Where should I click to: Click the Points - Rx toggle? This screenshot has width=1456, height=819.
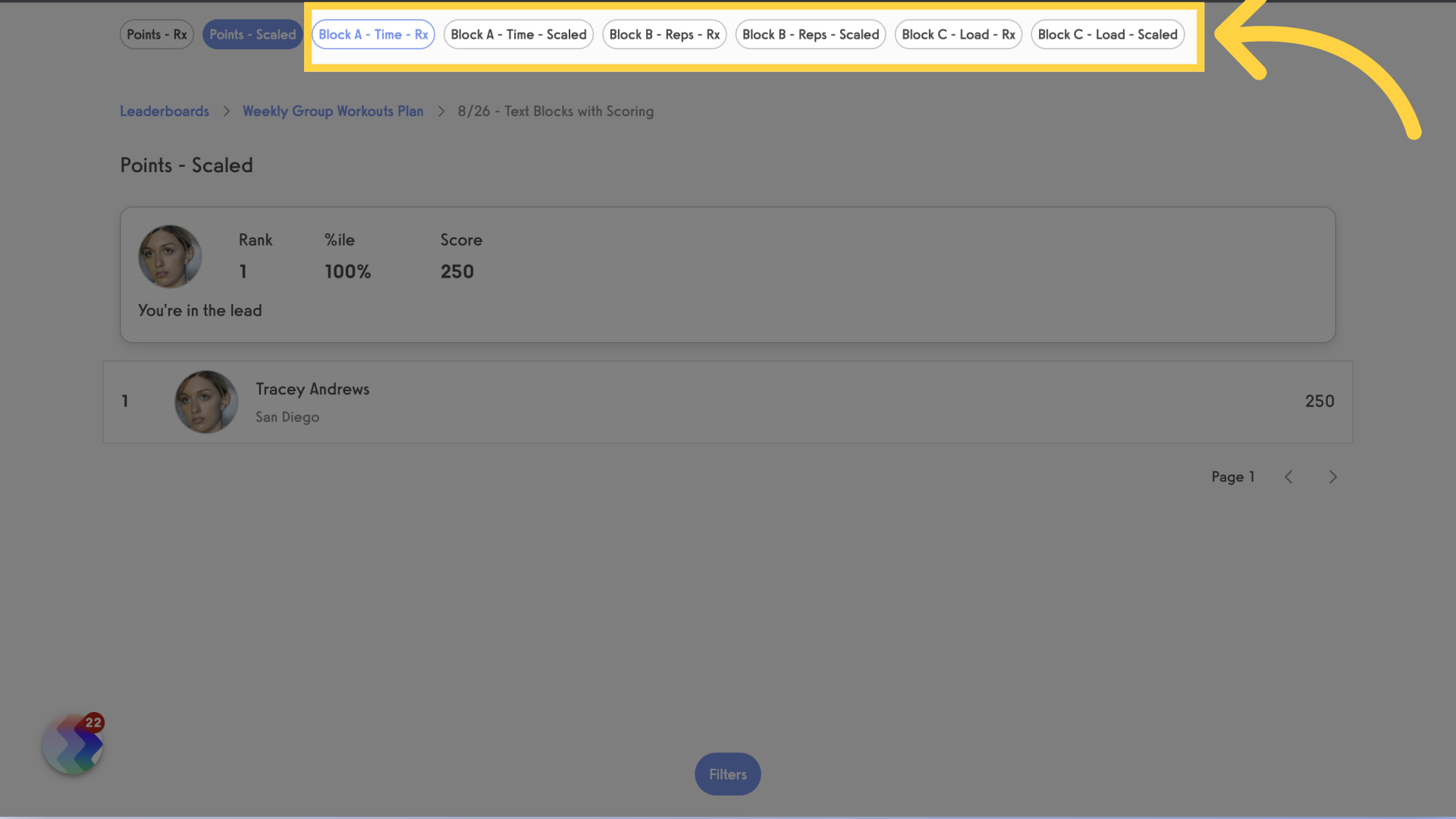point(156,34)
